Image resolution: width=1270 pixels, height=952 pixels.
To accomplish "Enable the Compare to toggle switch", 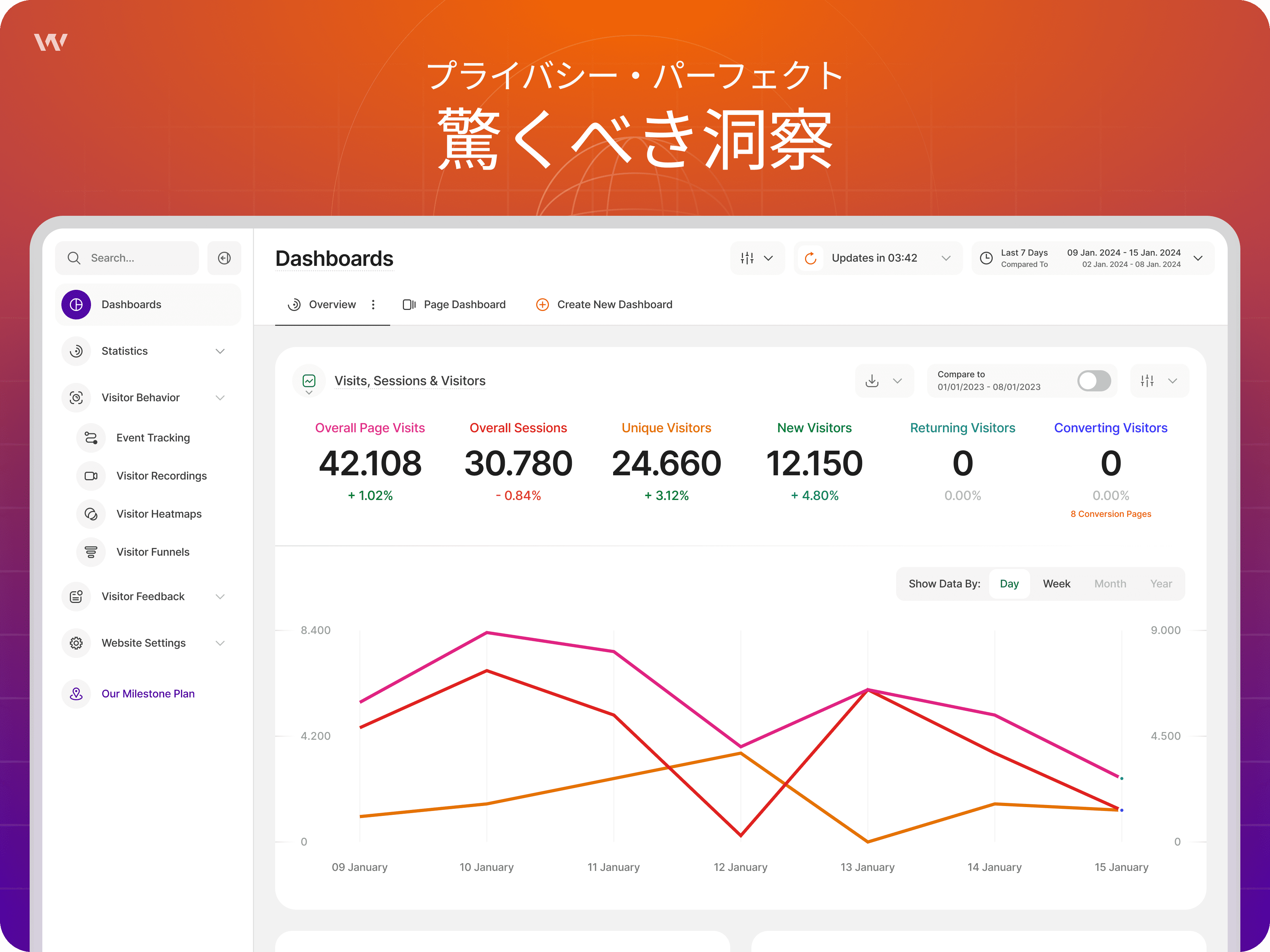I will (1094, 381).
